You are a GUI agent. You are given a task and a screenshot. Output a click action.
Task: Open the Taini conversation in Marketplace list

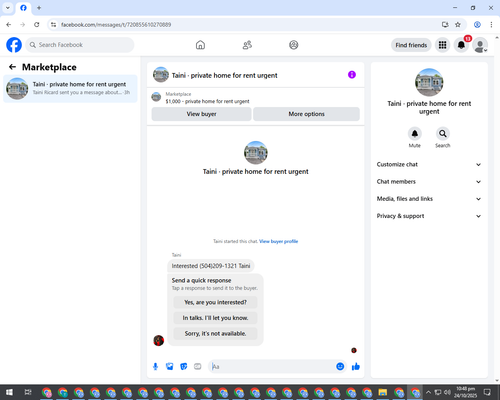[70, 88]
